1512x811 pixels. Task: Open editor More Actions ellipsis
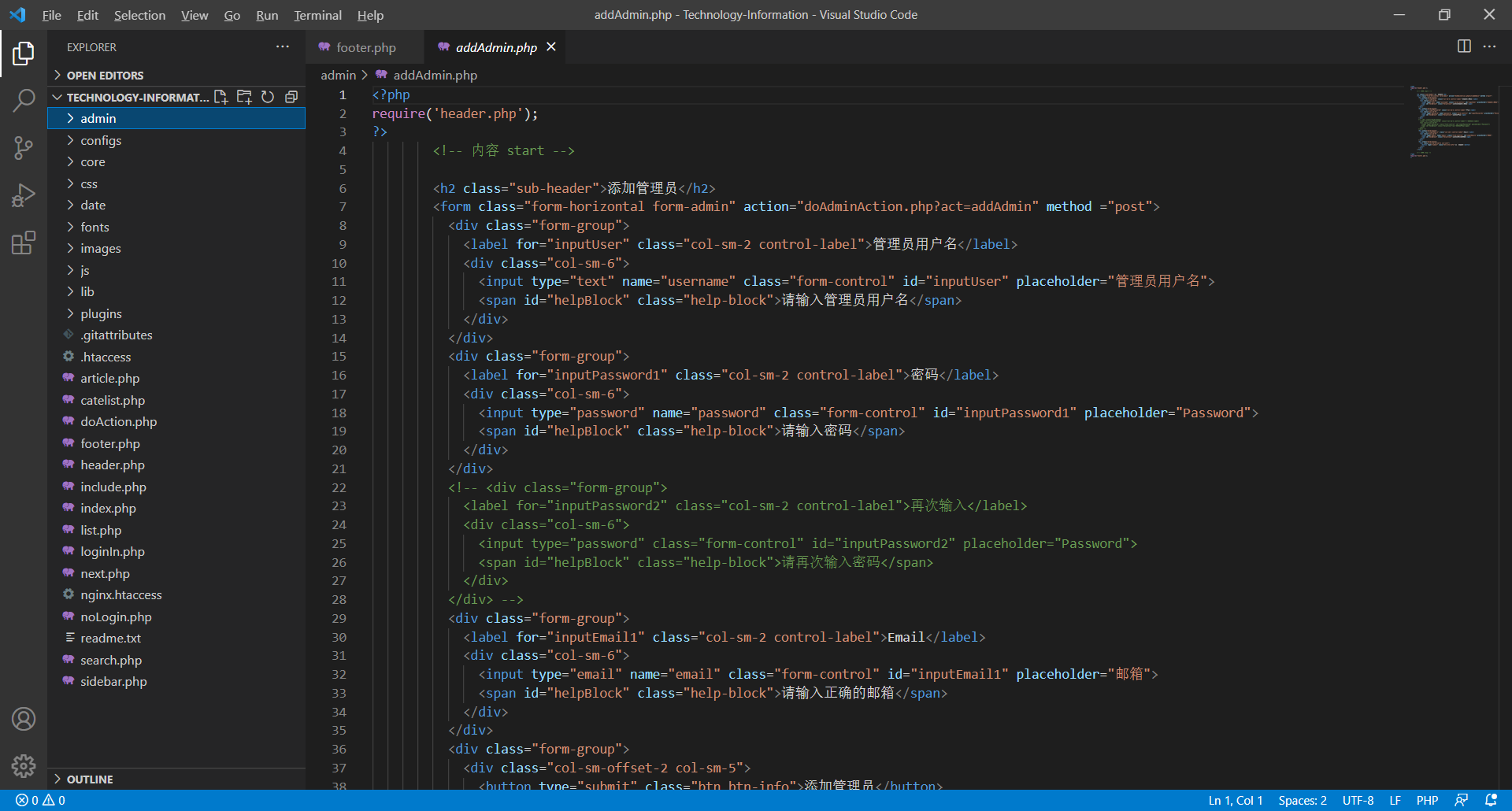pos(1489,46)
